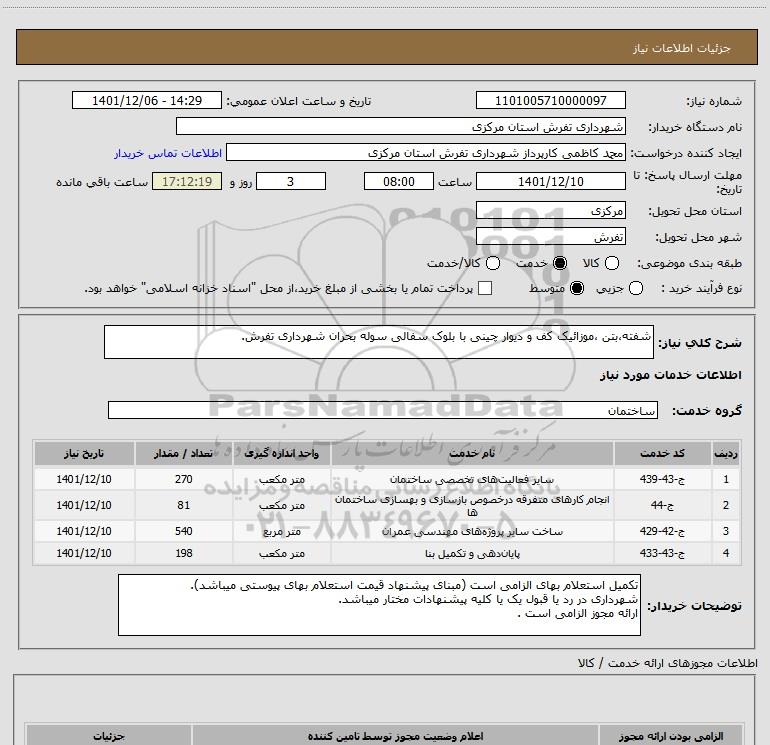Viewport: 770px width, 745px height.
Task: Click the quantity cell 81
Action: click(x=184, y=505)
